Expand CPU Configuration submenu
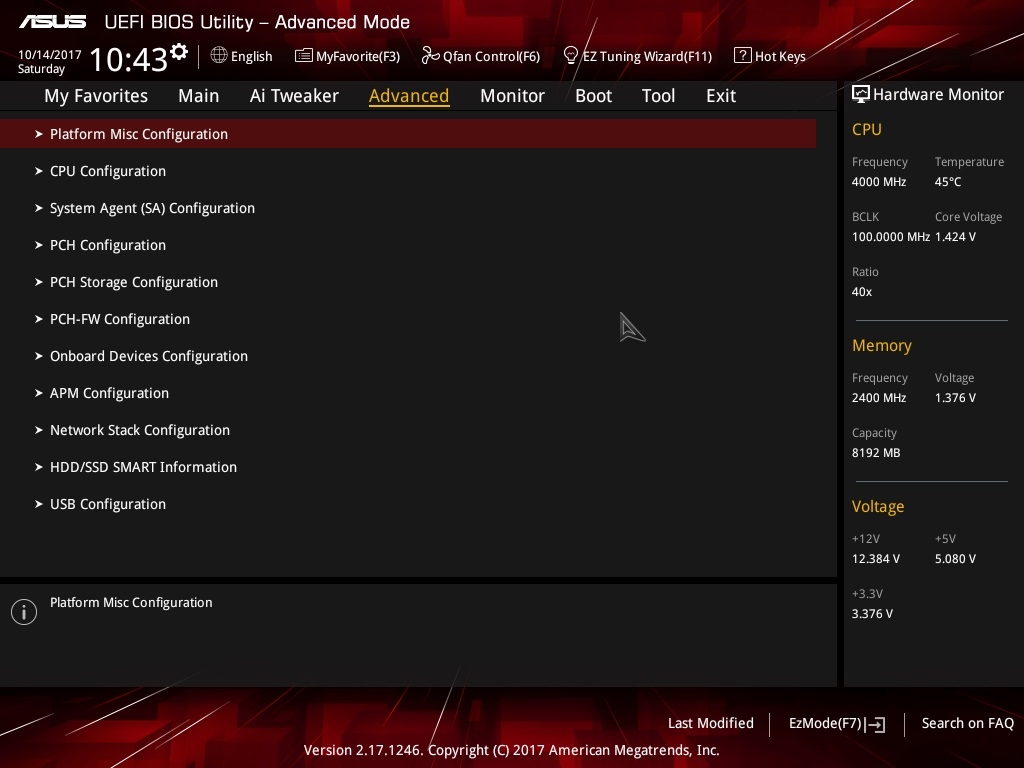The image size is (1024, 768). [x=408, y=171]
